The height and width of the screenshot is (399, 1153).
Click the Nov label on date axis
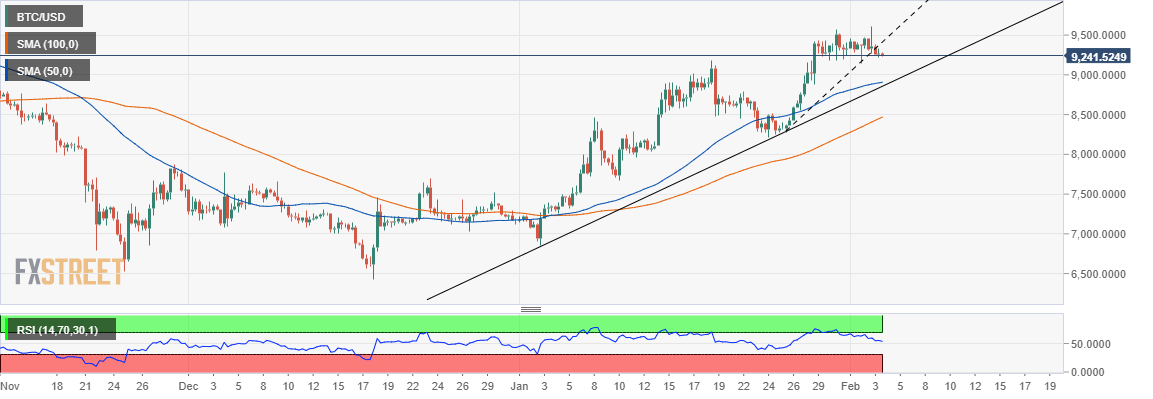pos(10,386)
